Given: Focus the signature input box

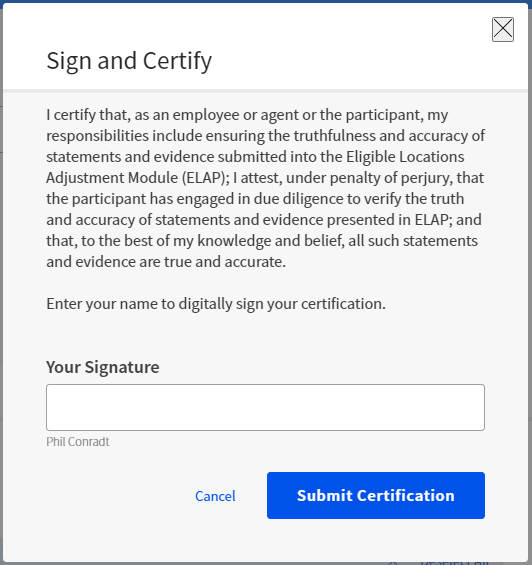Looking at the screenshot, I should point(265,407).
